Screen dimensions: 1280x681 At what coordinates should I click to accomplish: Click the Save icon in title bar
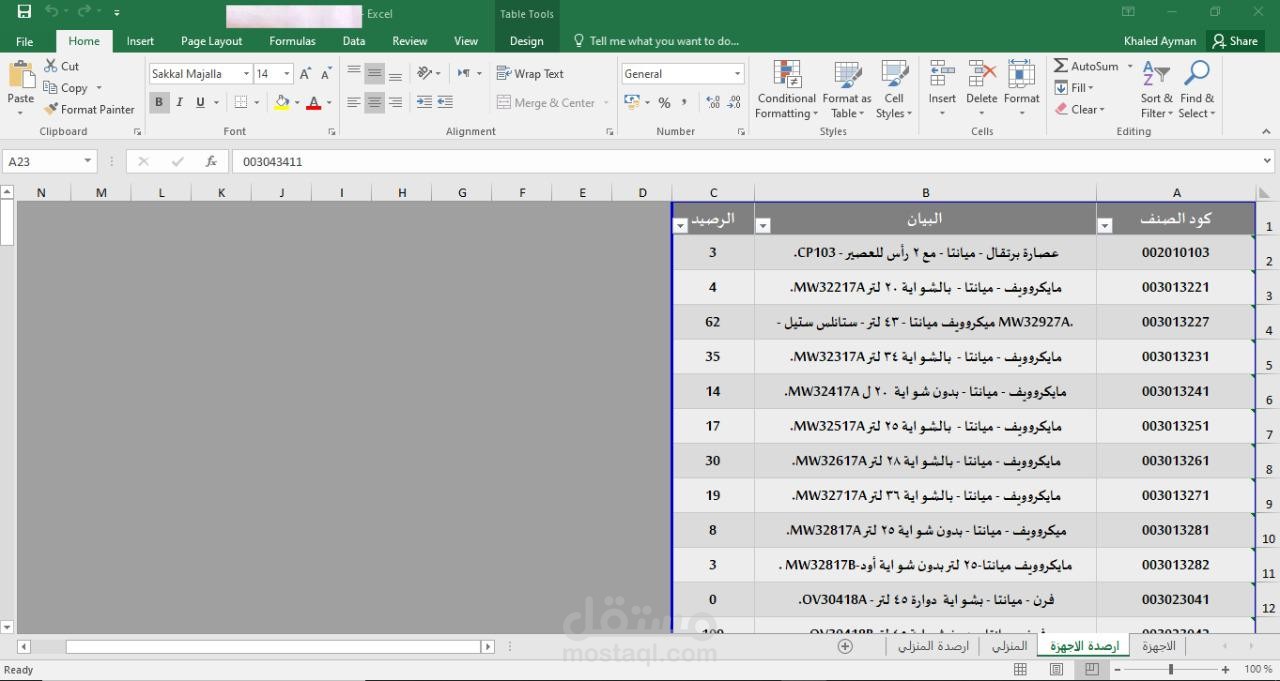(24, 12)
